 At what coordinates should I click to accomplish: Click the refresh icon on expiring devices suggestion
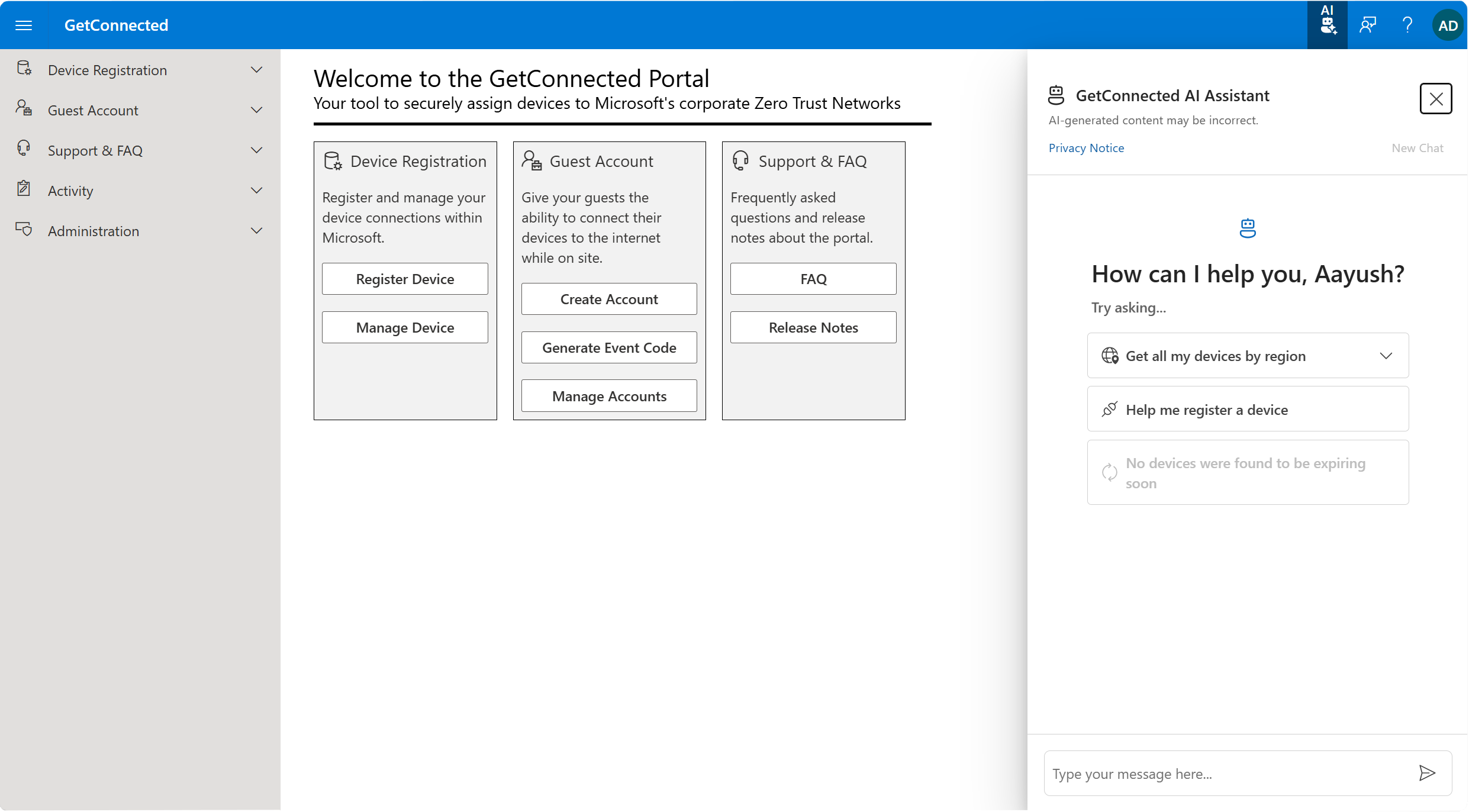pos(1110,472)
